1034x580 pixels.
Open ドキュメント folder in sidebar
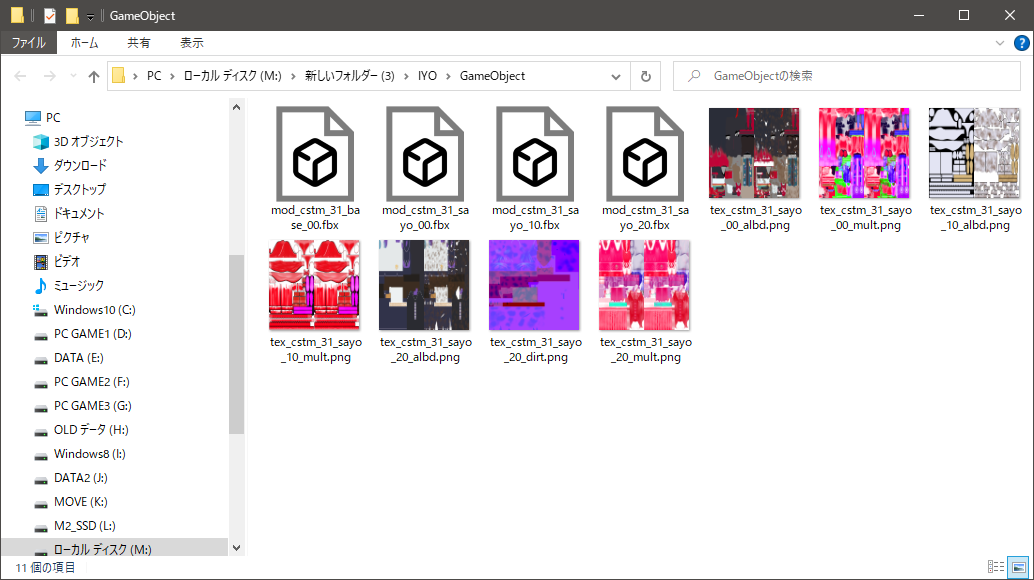(78, 214)
